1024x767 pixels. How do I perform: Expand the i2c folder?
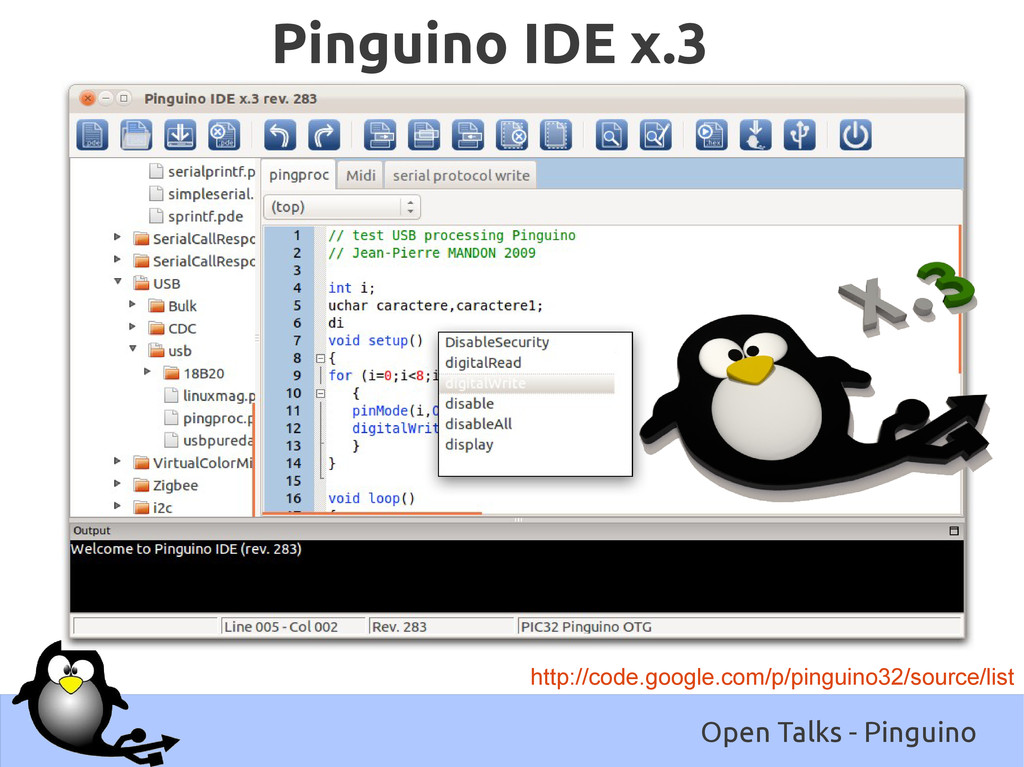[117, 506]
